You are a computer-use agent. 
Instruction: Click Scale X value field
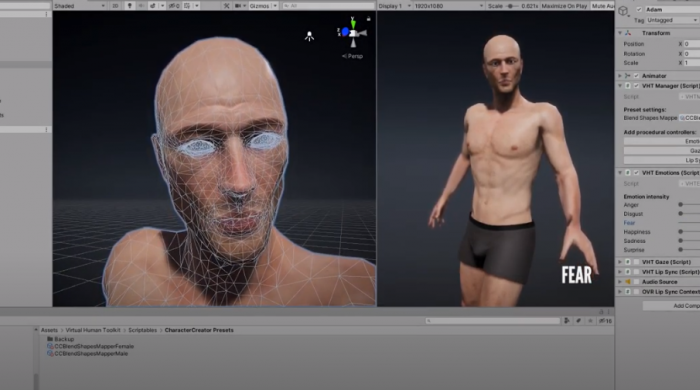tap(692, 63)
